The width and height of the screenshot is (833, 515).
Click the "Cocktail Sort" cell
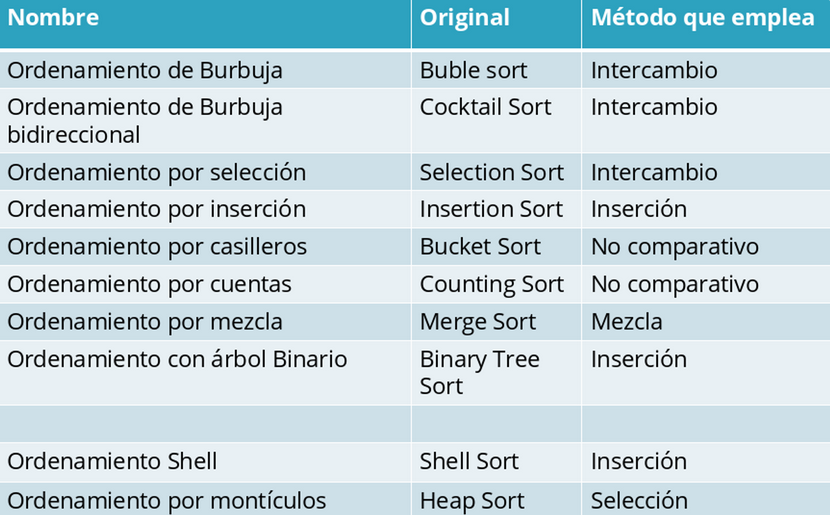pos(485,107)
